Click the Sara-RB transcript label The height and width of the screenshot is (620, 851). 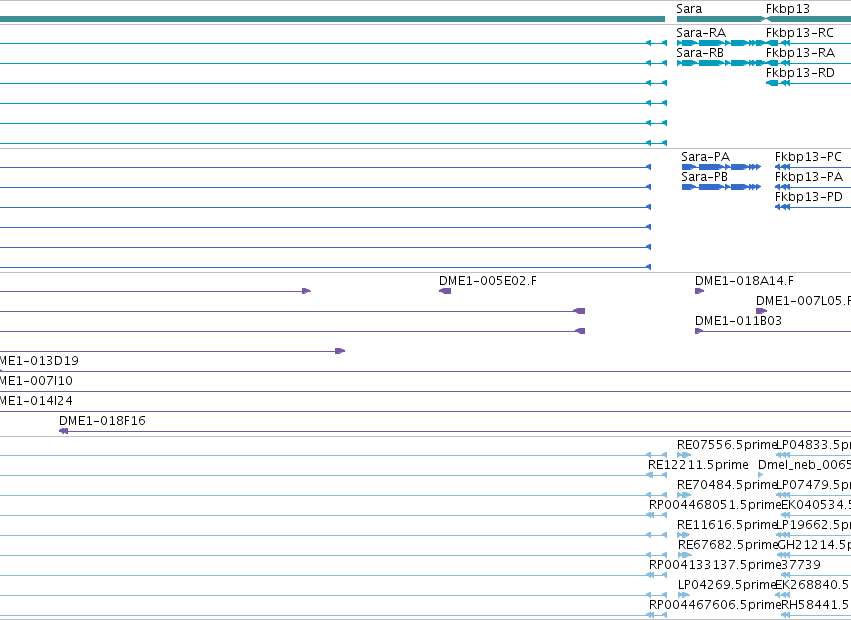(700, 53)
